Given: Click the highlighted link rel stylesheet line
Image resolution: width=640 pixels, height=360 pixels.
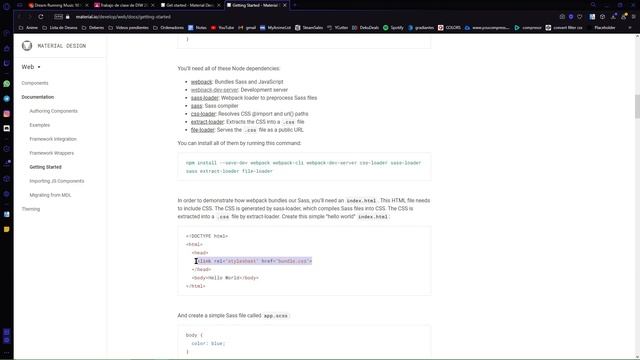Looking at the screenshot, I should point(255,261).
